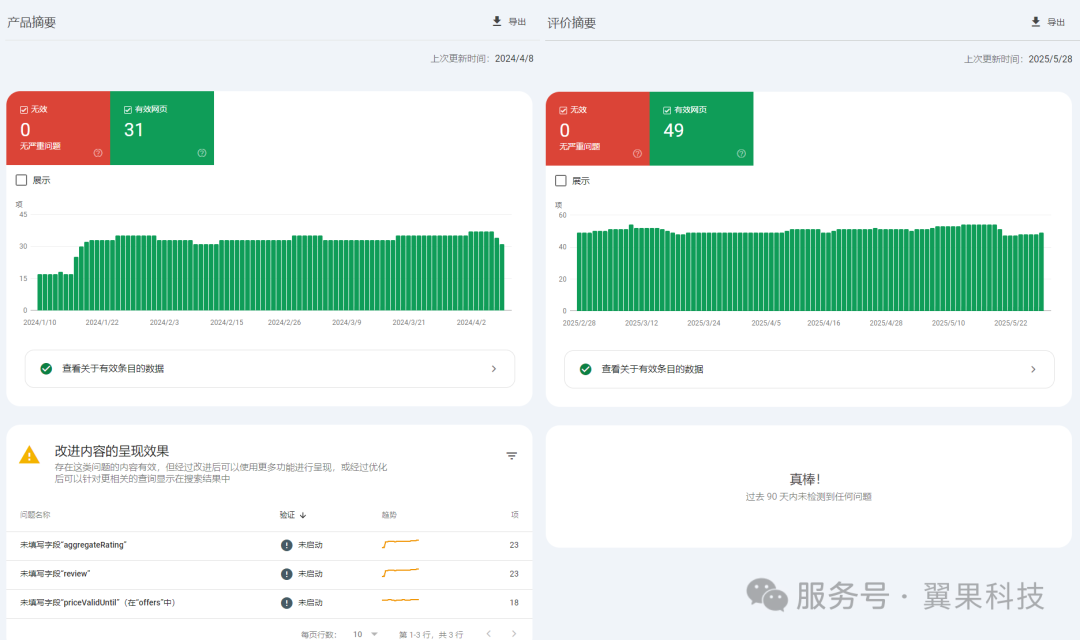Toggle the 展示 checkbox in review panel
The height and width of the screenshot is (640, 1080).
pyautogui.click(x=561, y=180)
